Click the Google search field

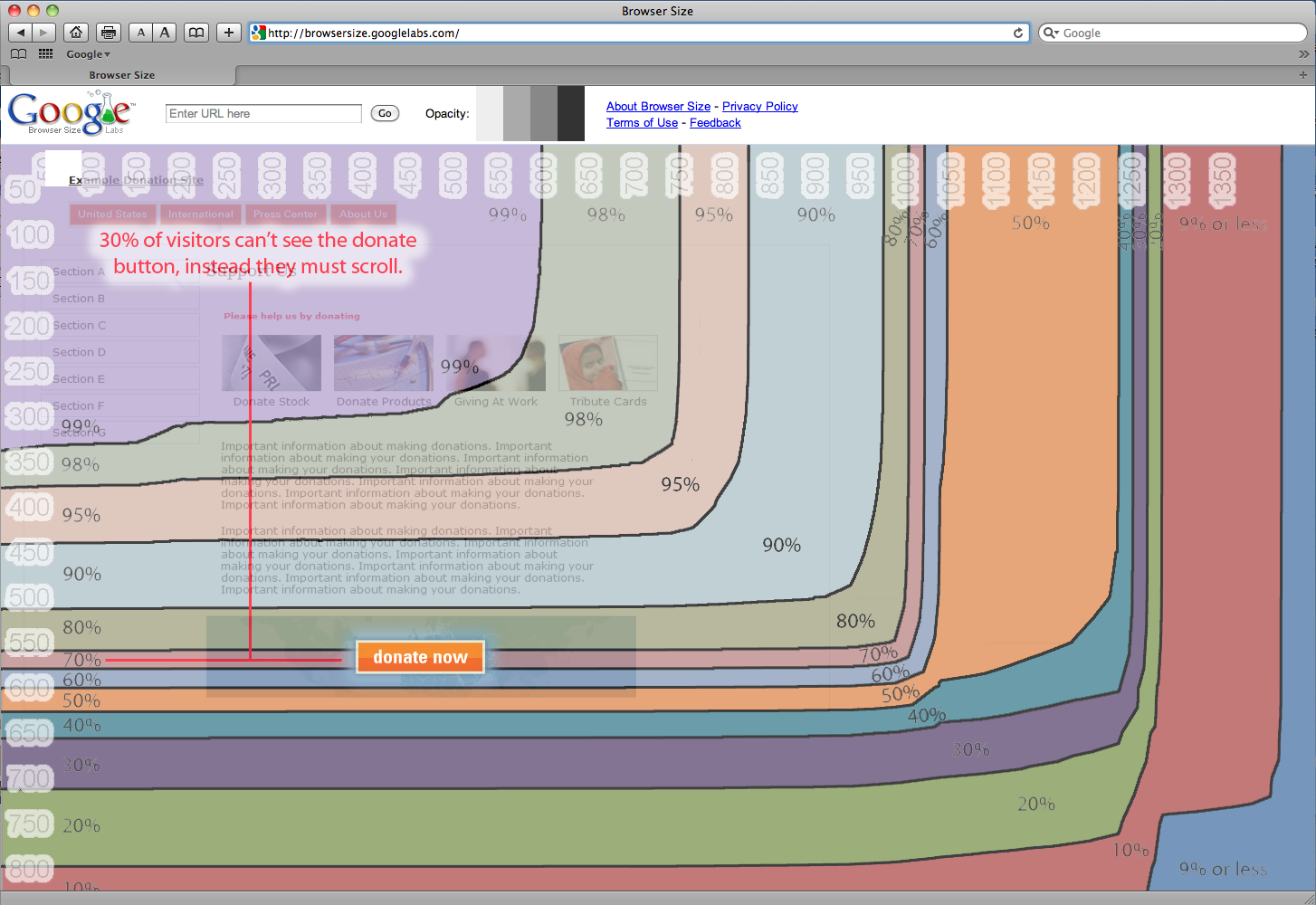[x=1172, y=33]
